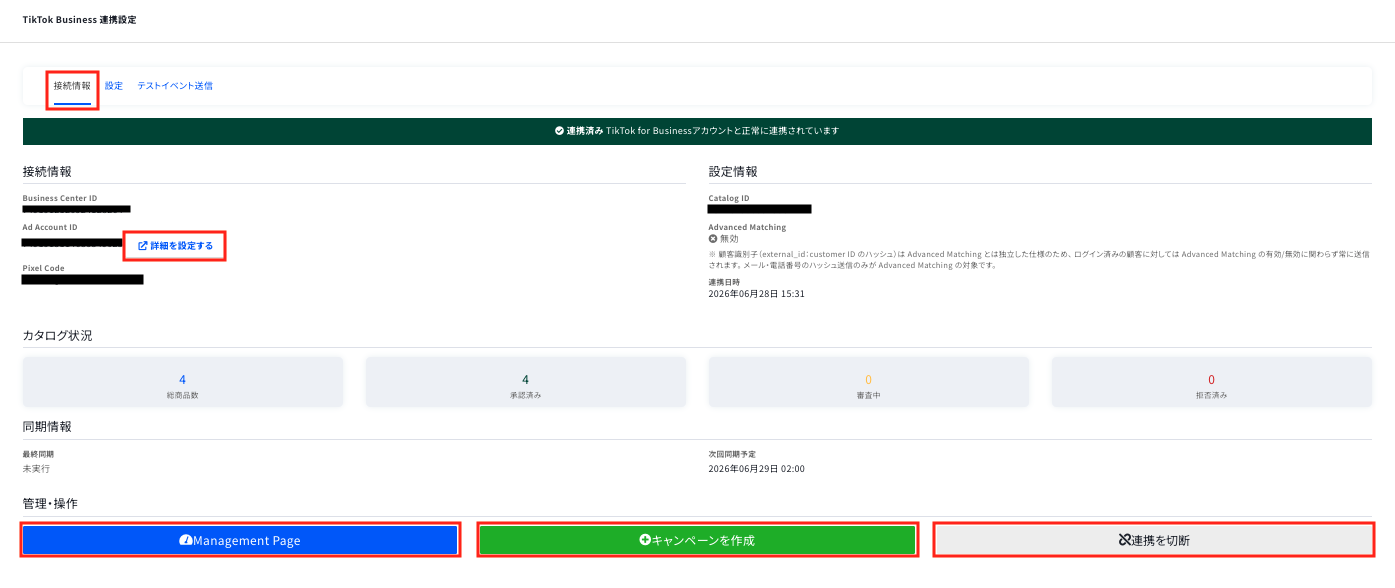Open the テストイベント送信 tab
This screenshot has width=1395, height=588.
175,86
